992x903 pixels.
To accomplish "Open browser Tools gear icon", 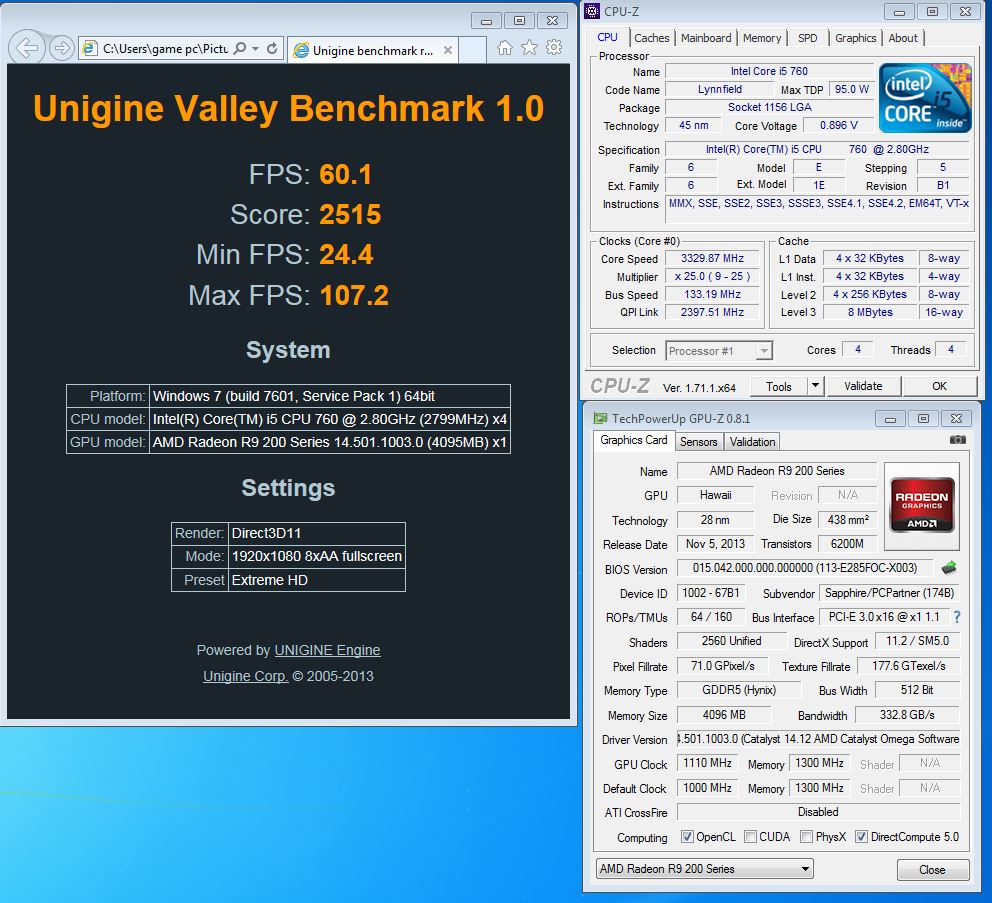I will coord(554,48).
